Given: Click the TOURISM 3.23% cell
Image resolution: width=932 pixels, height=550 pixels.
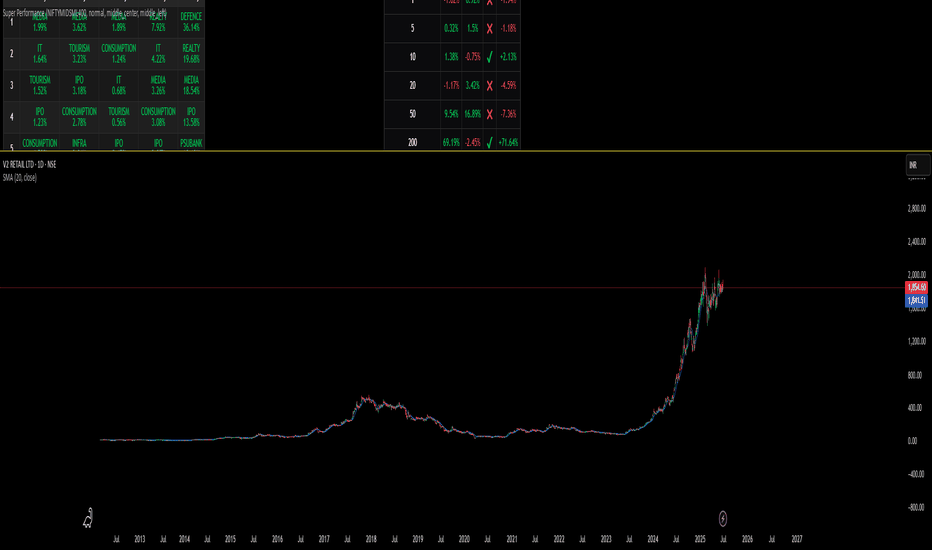Looking at the screenshot, I should click(x=79, y=54).
